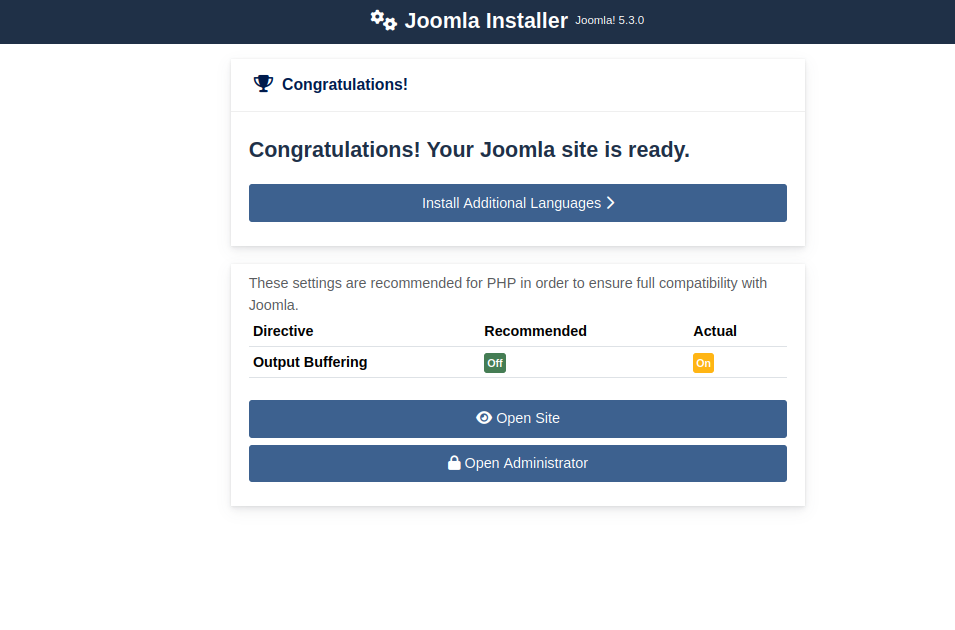Image resolution: width=955 pixels, height=630 pixels.
Task: Click the gears icon in the header
Action: pyautogui.click(x=383, y=20)
